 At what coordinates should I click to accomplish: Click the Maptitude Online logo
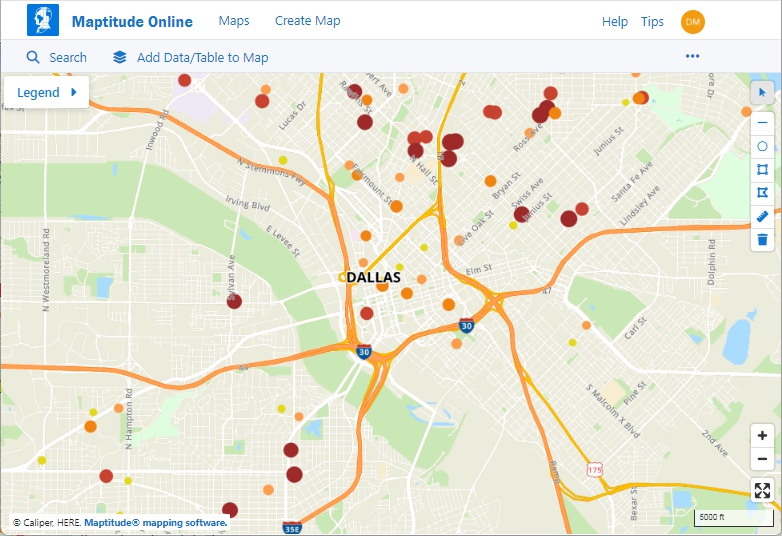(x=43, y=21)
